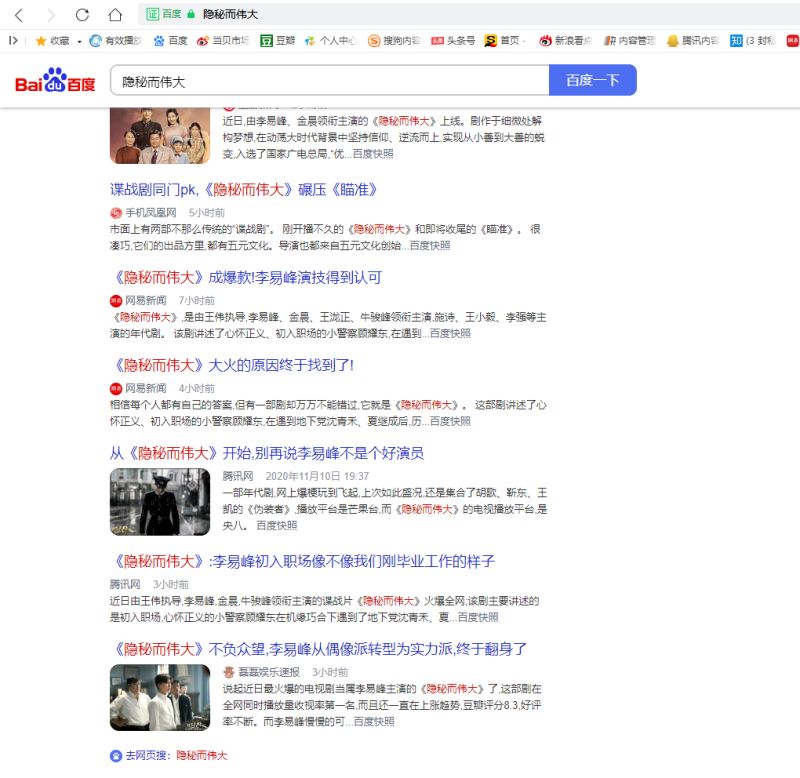Open 百度快照 for 国家广电总局 snippet

(x=373, y=154)
